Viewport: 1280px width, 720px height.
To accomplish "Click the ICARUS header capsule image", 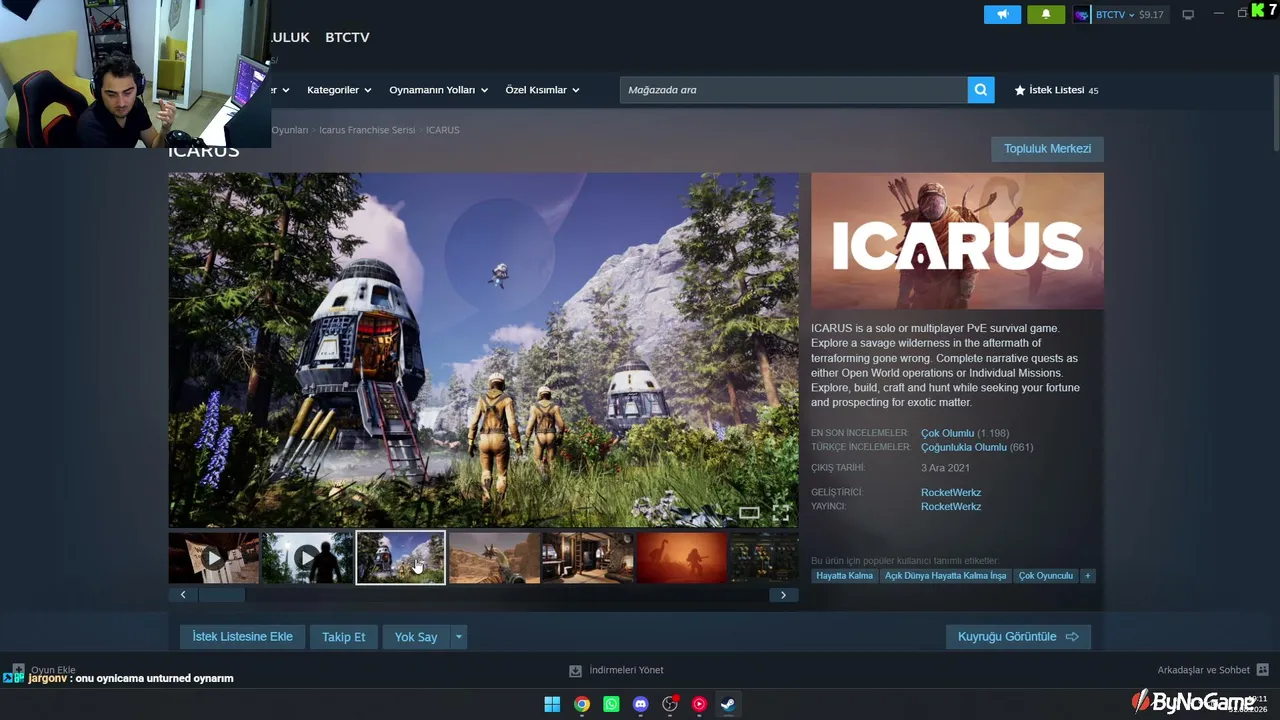I will tap(957, 241).
